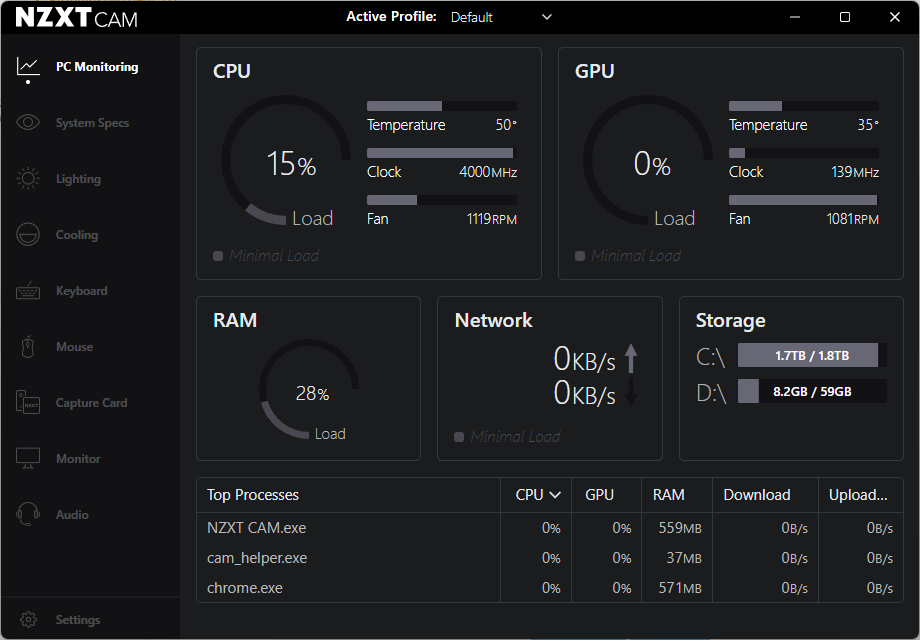Sort processes by RAM column
920x640 pixels.
tap(669, 495)
